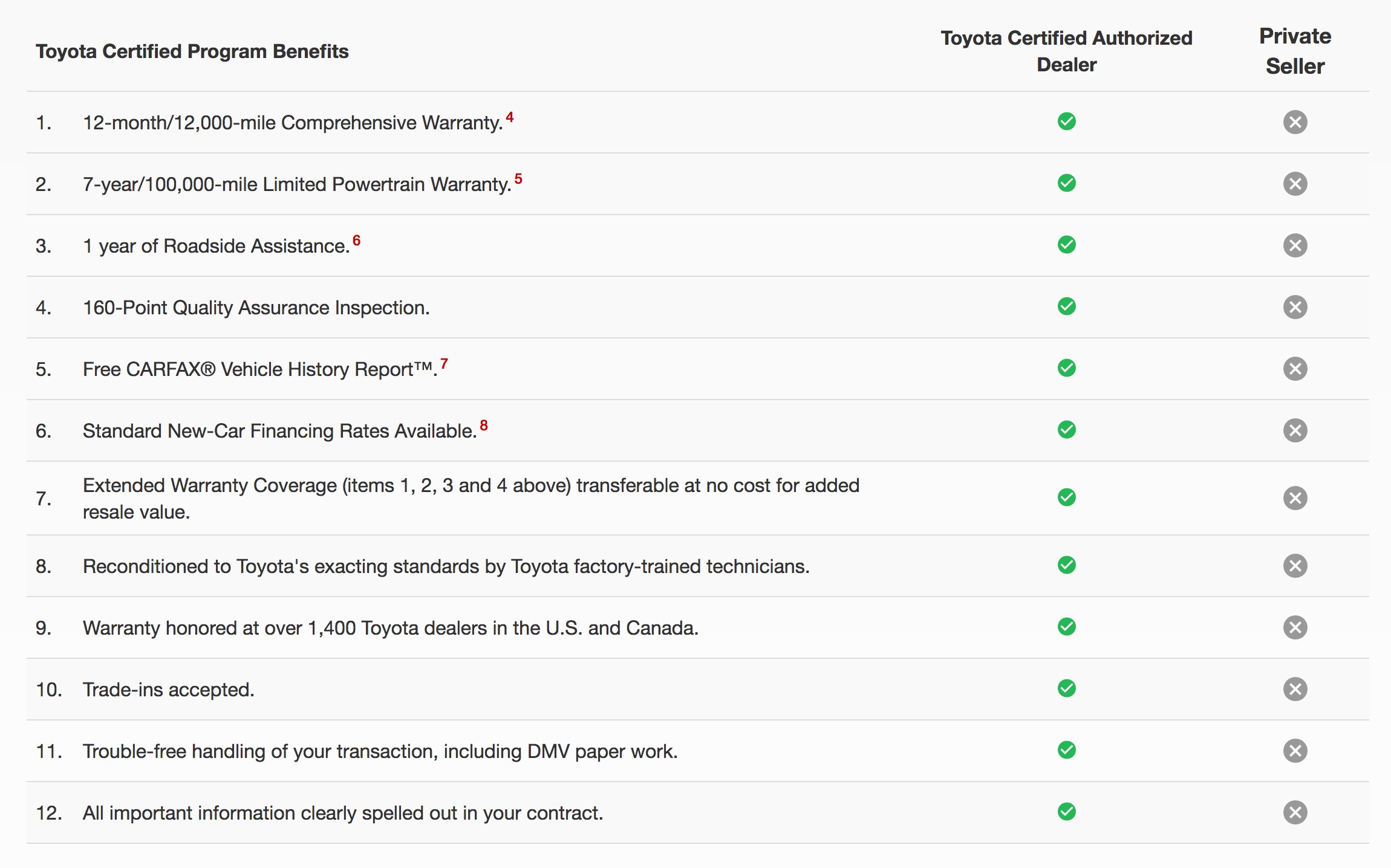Viewport: 1391px width, 868px height.
Task: Click gray X for 12-month Comprehensive Warranty
Action: pyautogui.click(x=1295, y=122)
